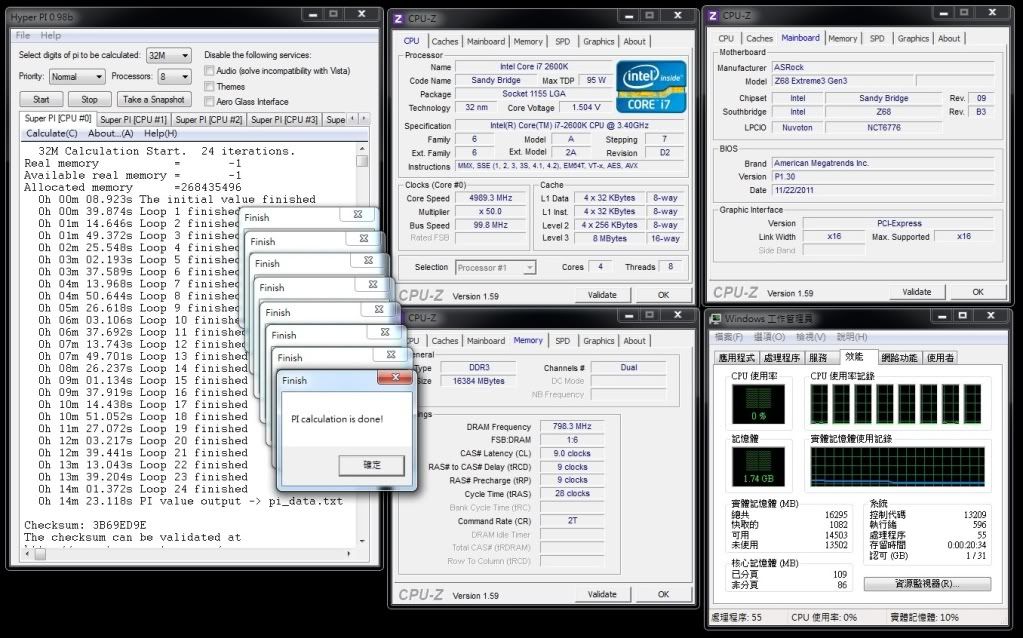Click the Checksum: 3B69ED9E line in Hyper PI
Screen dimensions: 1023x638
coord(85,525)
